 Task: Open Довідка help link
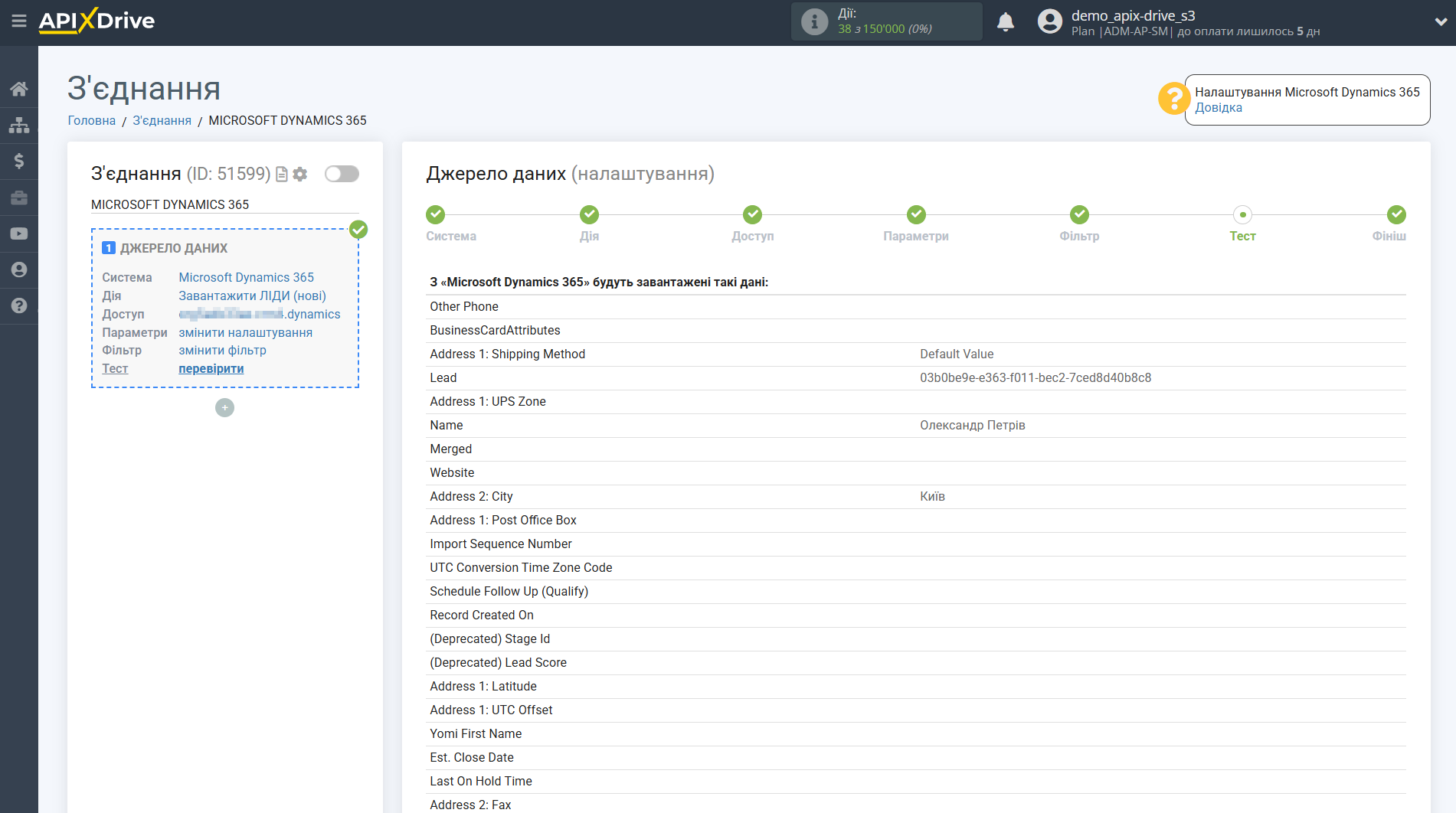1219,108
